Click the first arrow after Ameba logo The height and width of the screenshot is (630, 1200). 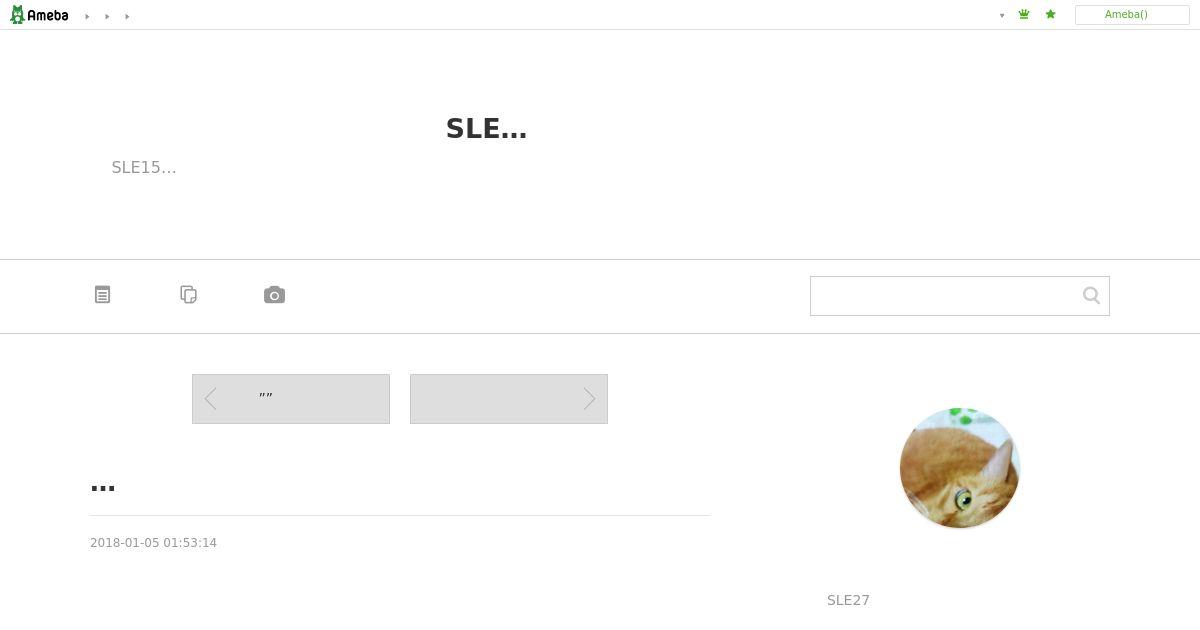(x=87, y=16)
